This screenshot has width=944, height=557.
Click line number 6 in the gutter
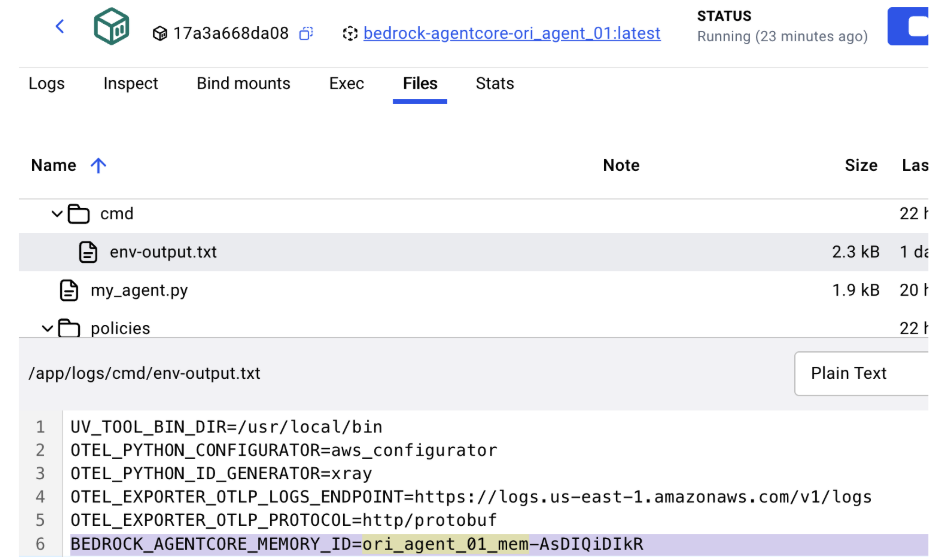tap(40, 544)
